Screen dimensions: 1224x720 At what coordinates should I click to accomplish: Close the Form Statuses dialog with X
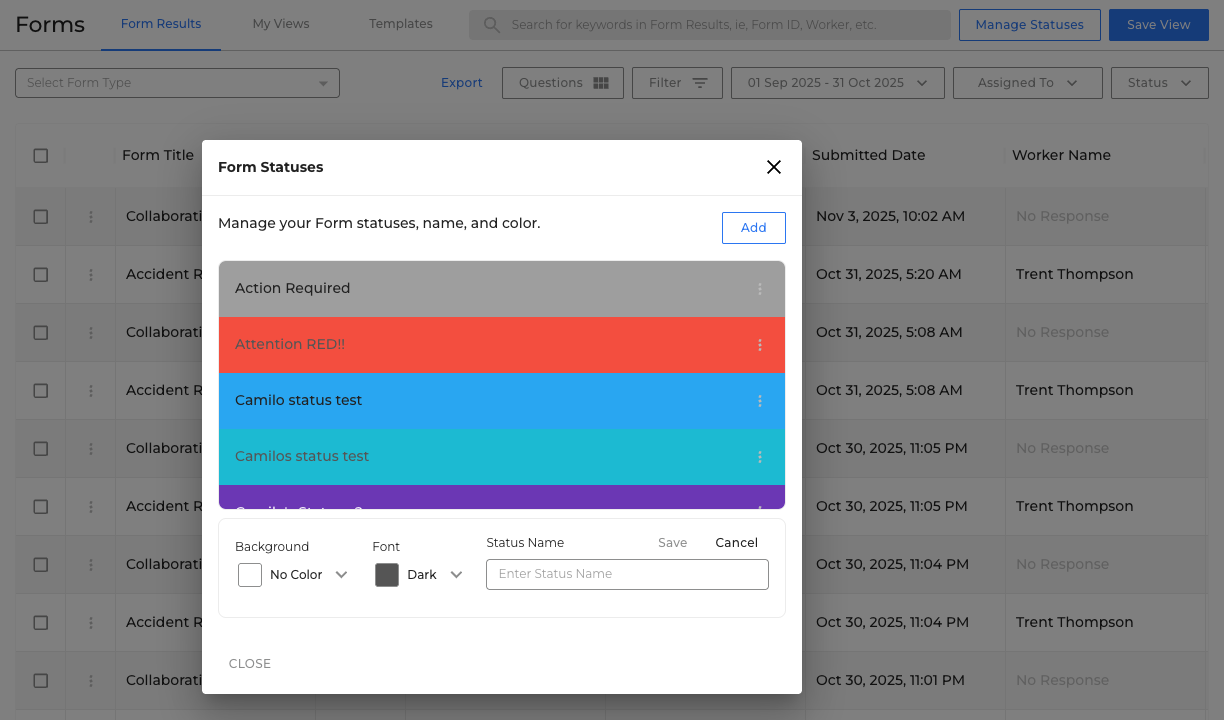[x=774, y=167]
